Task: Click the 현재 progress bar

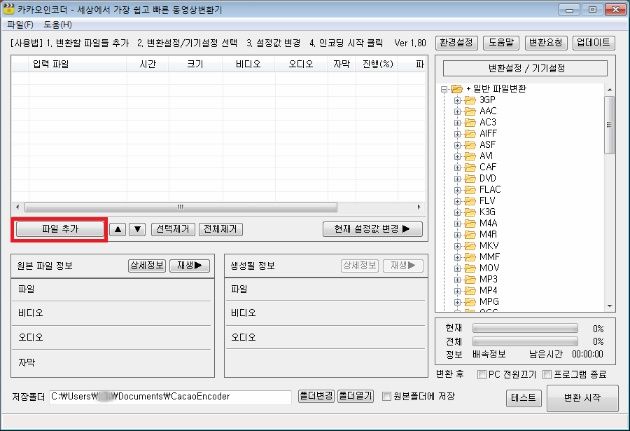Action: [525, 329]
